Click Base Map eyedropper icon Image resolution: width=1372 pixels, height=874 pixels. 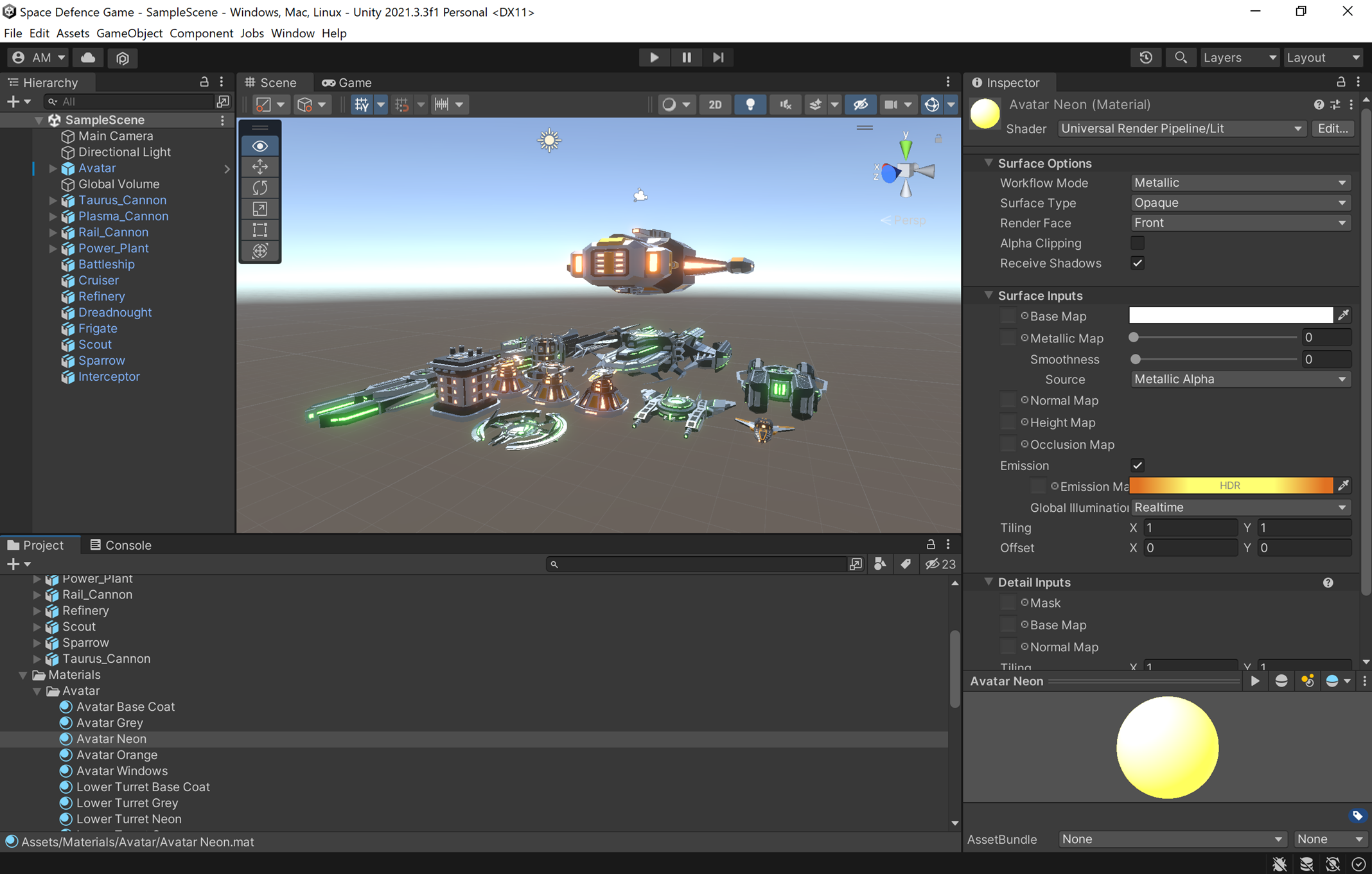point(1343,315)
